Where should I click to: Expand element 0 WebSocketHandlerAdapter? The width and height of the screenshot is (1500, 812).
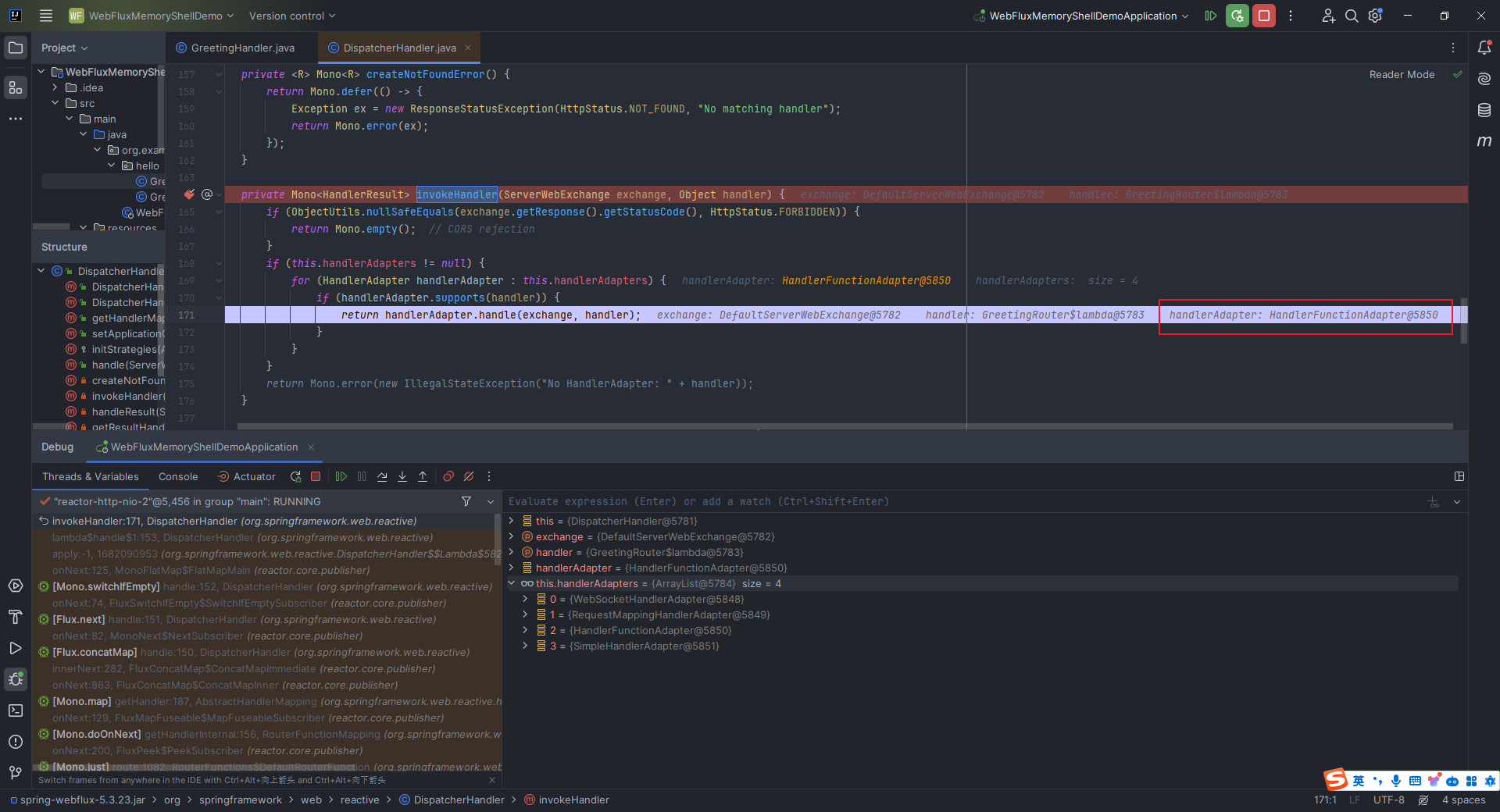[x=525, y=599]
